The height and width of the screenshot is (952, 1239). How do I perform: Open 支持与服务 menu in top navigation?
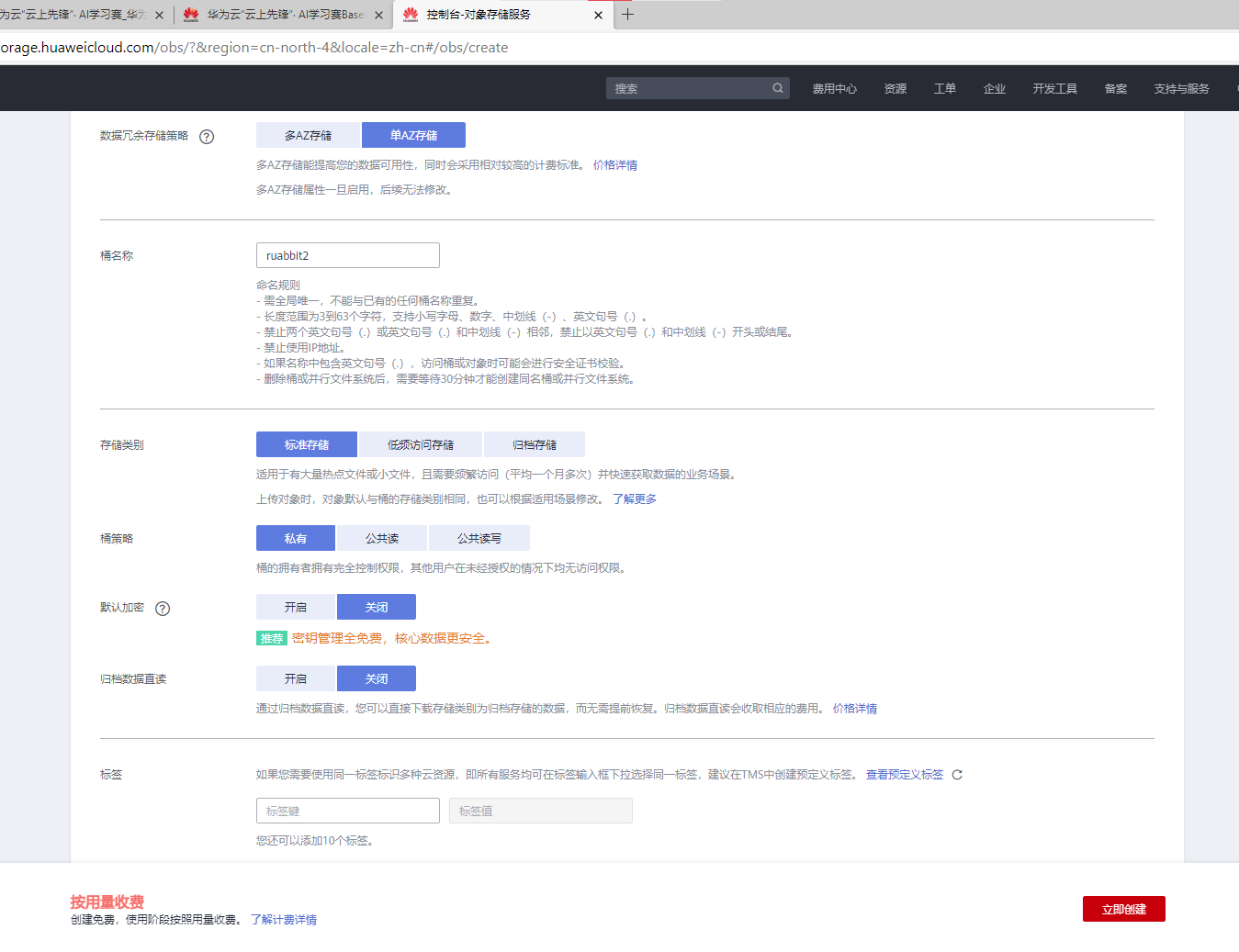[x=1181, y=88]
